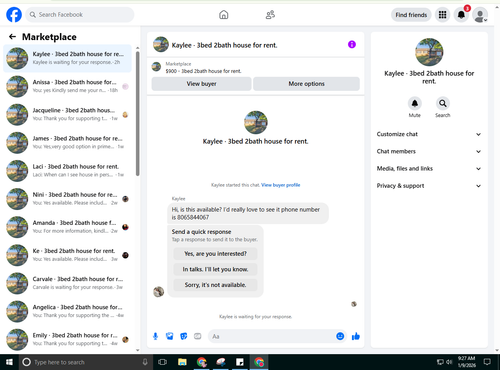Click the Search Facebook field
The width and height of the screenshot is (500, 370).
(80, 15)
